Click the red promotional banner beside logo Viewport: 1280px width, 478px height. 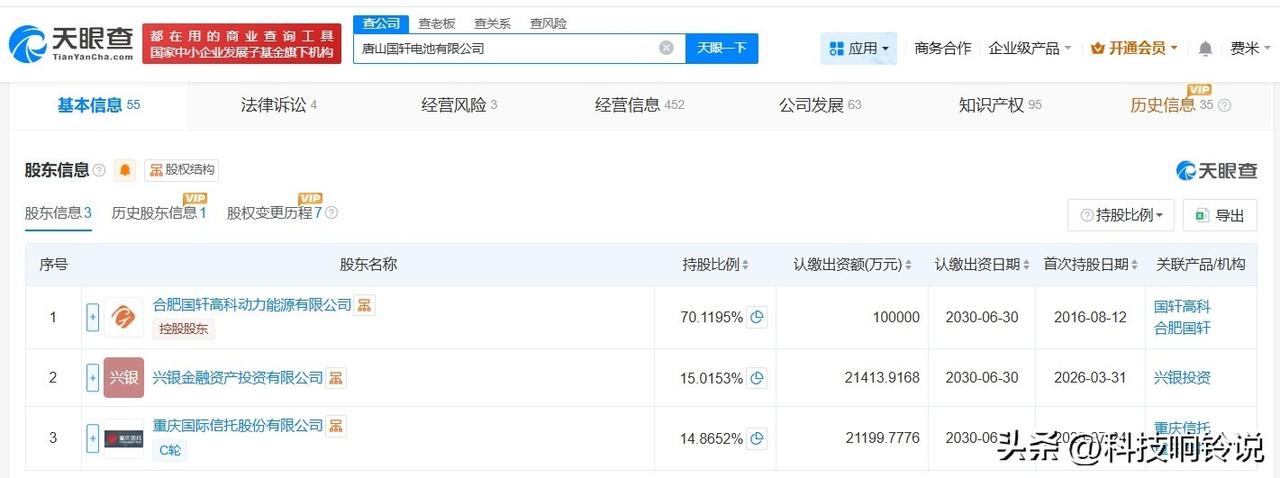pyautogui.click(x=242, y=43)
